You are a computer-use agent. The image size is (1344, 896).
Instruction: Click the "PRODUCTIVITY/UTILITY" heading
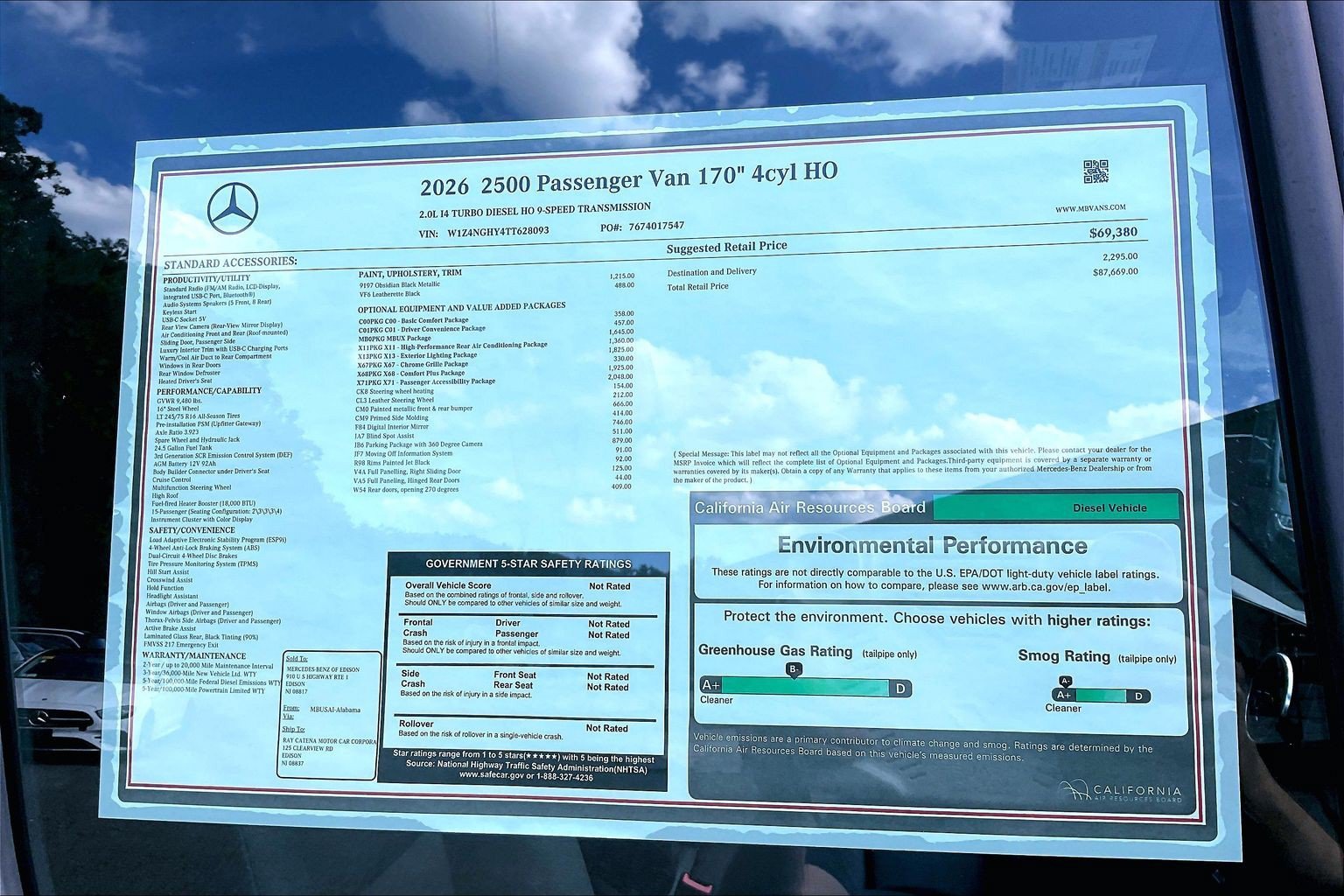pyautogui.click(x=207, y=279)
